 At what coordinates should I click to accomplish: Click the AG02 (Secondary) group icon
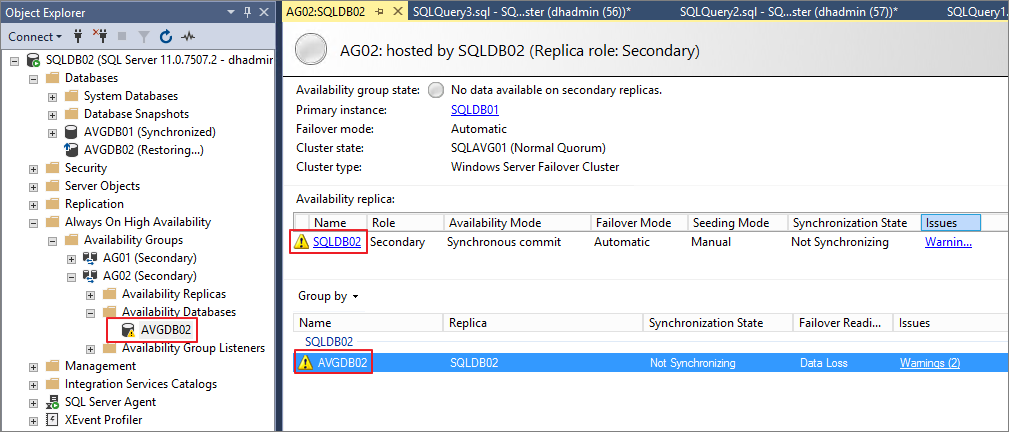coord(90,276)
